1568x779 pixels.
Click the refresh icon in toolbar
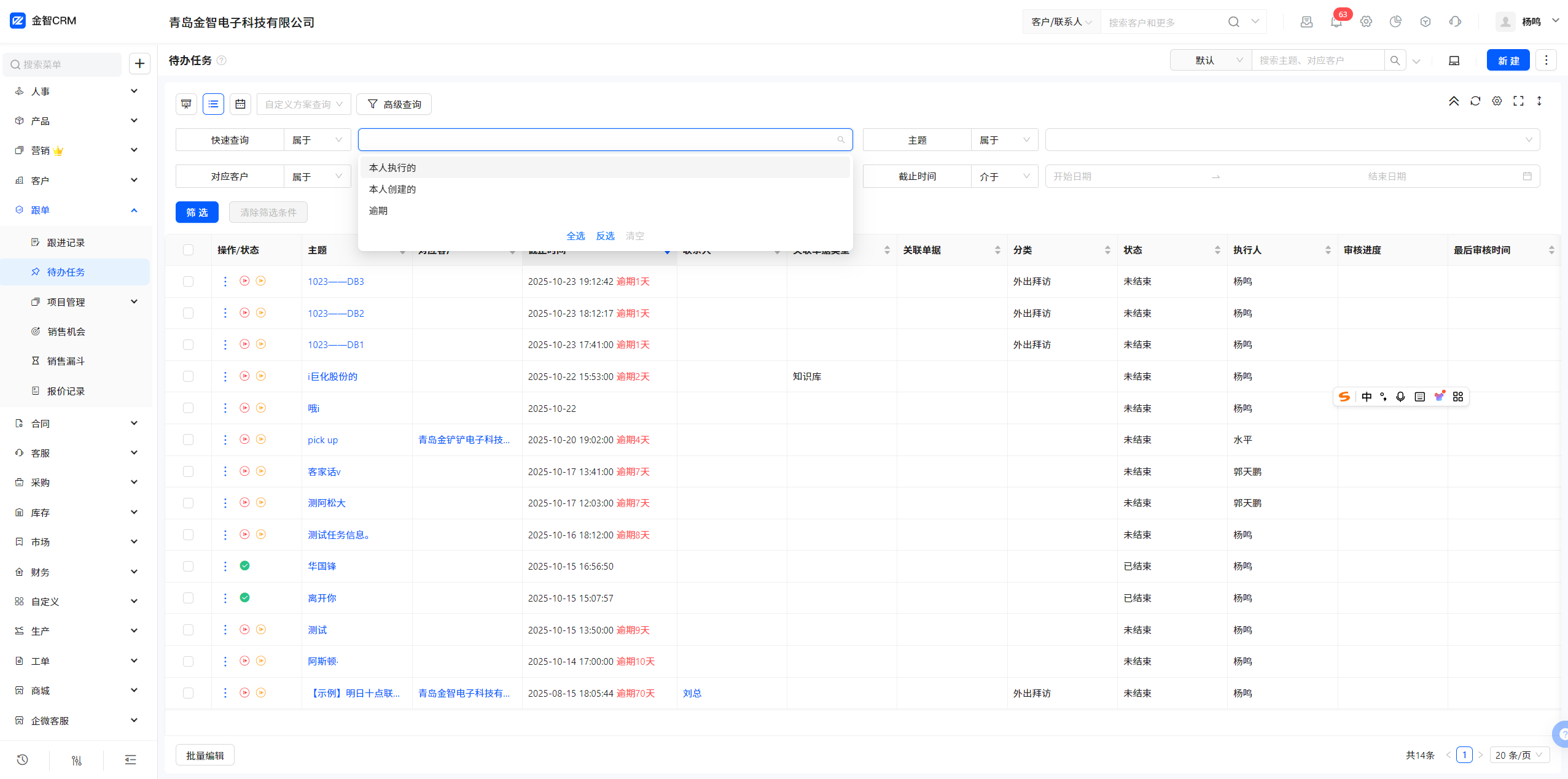point(1475,101)
